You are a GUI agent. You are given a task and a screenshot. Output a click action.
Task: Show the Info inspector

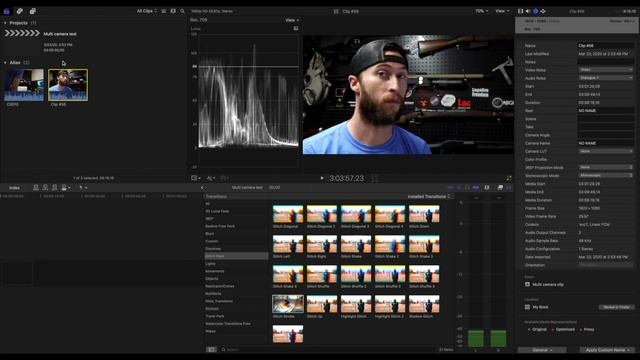[x=536, y=11]
